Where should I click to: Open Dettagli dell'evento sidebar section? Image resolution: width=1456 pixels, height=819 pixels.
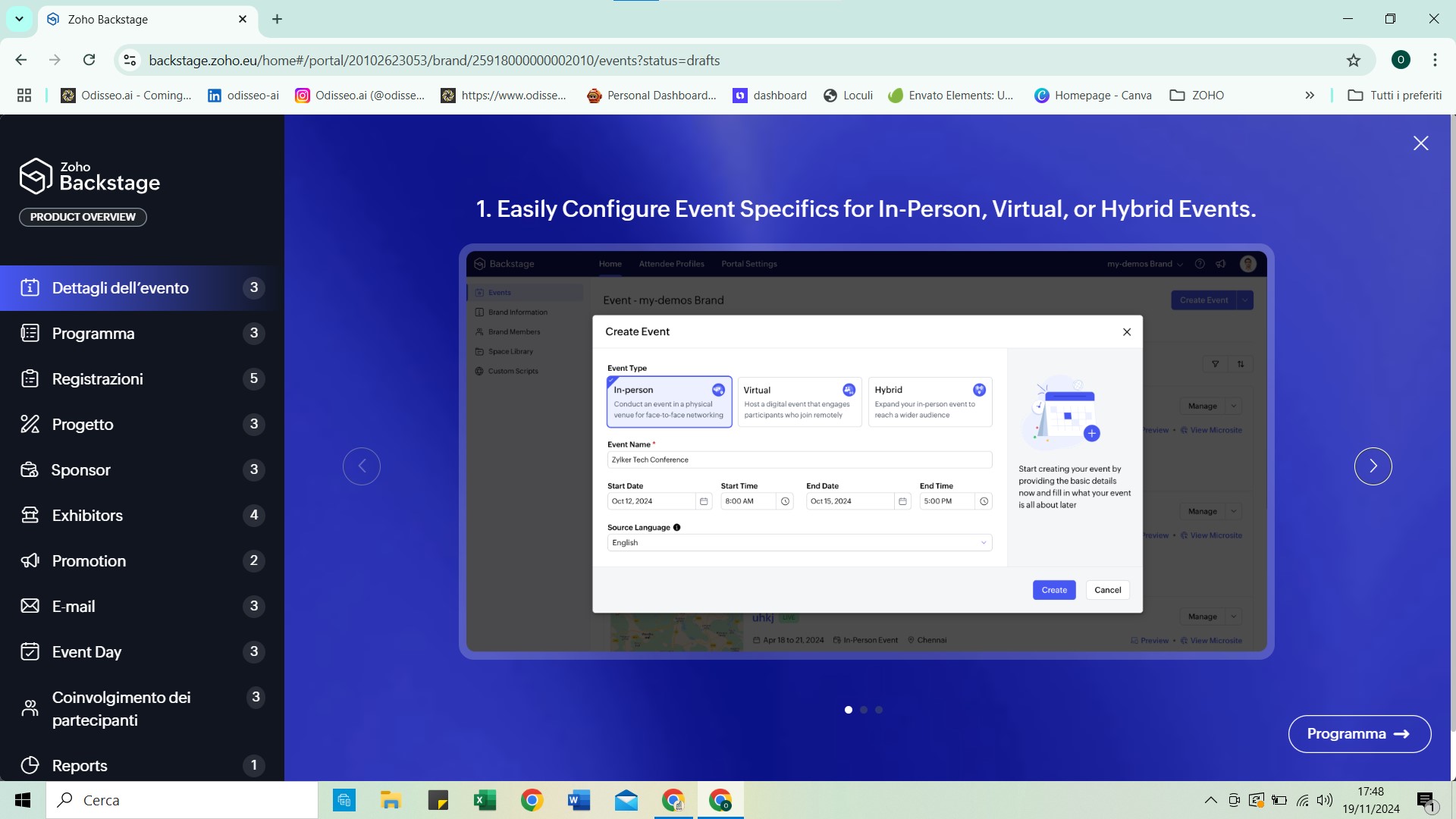coord(142,288)
